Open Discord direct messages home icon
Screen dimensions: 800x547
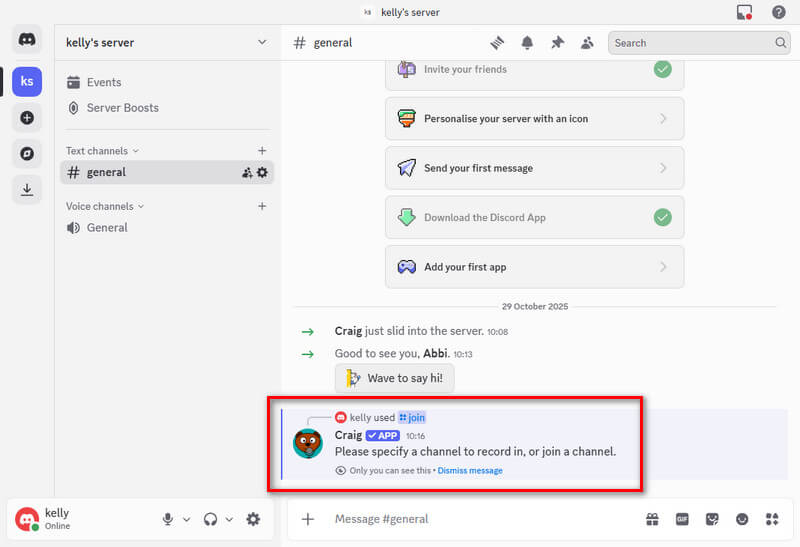click(x=27, y=39)
